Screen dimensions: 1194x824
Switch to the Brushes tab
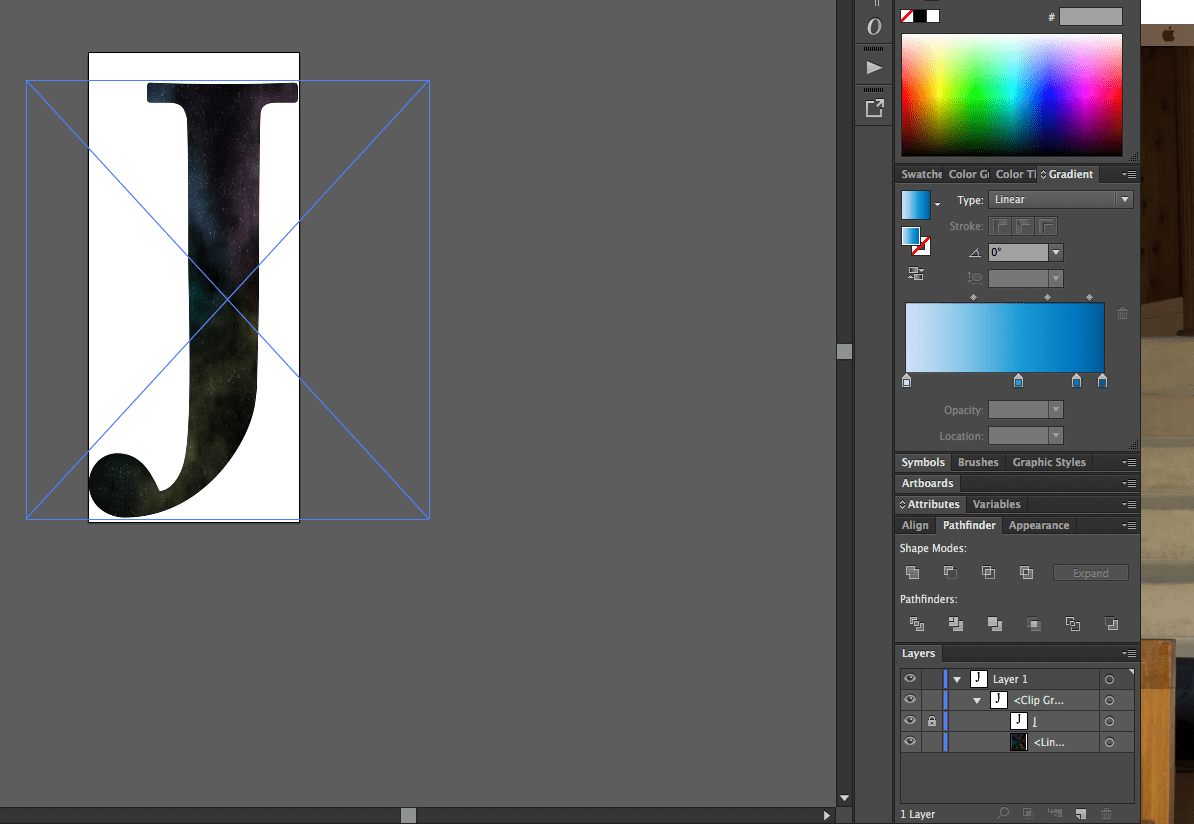point(977,461)
